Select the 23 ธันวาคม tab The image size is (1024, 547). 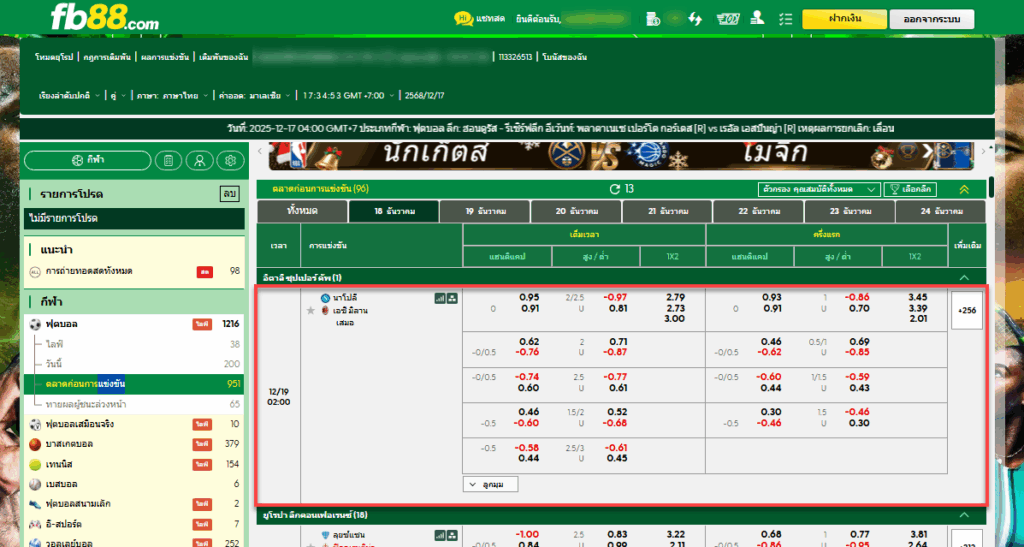(848, 211)
